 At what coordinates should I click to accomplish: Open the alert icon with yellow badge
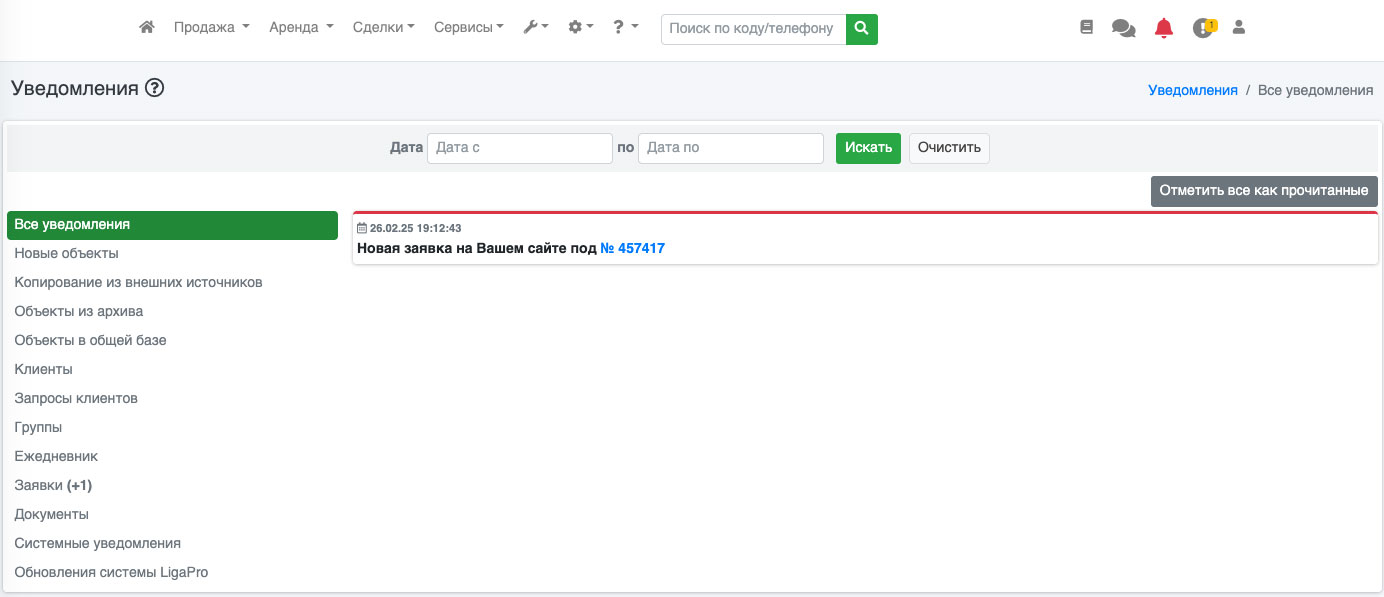click(1203, 28)
